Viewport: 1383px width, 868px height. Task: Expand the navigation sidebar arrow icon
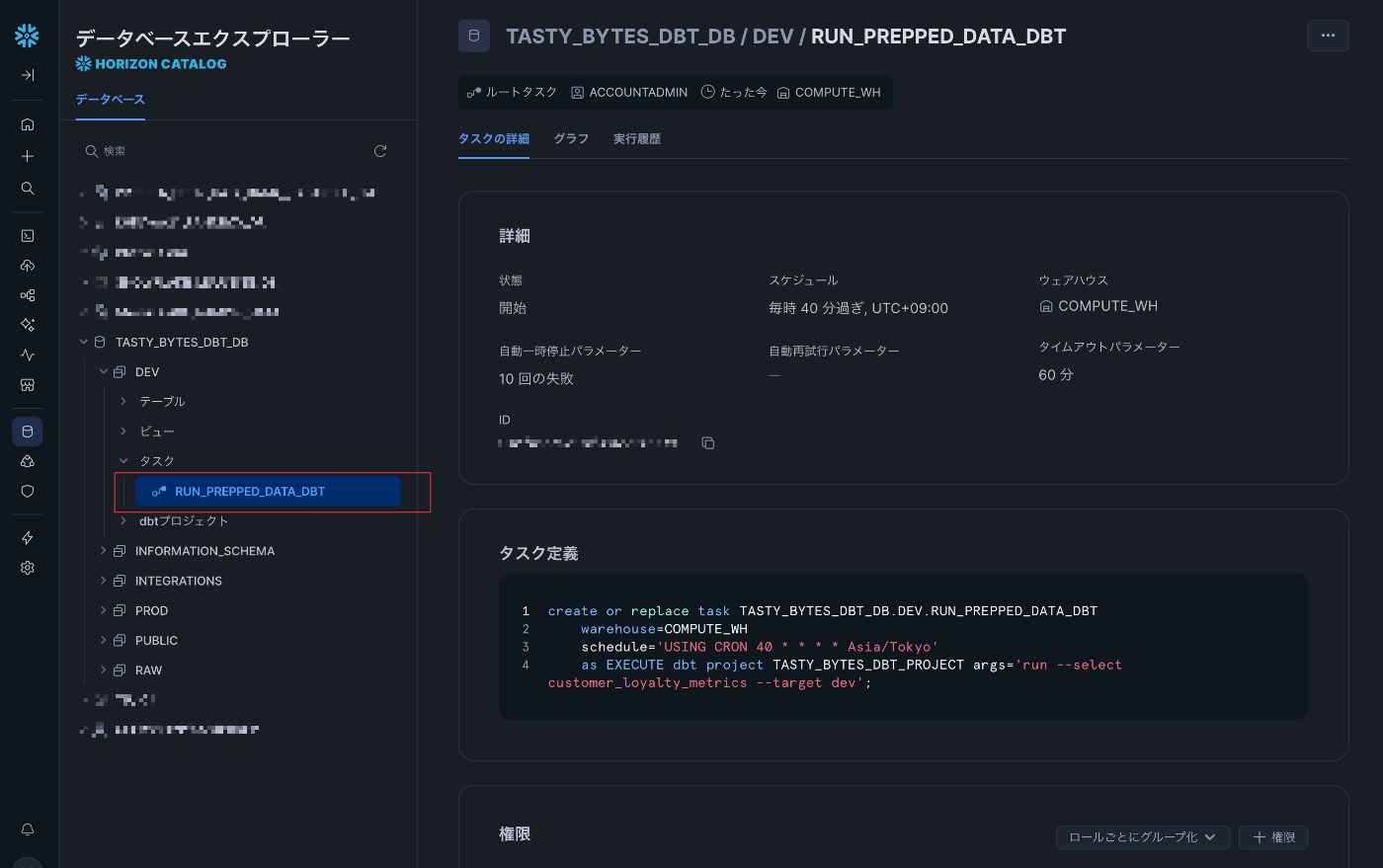click(x=28, y=75)
